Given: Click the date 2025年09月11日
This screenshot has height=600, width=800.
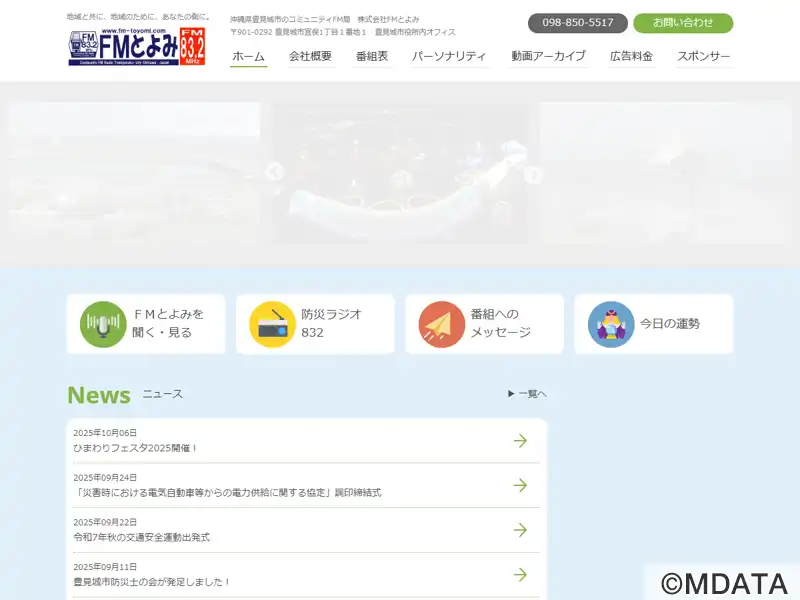Looking at the screenshot, I should pyautogui.click(x=105, y=567).
